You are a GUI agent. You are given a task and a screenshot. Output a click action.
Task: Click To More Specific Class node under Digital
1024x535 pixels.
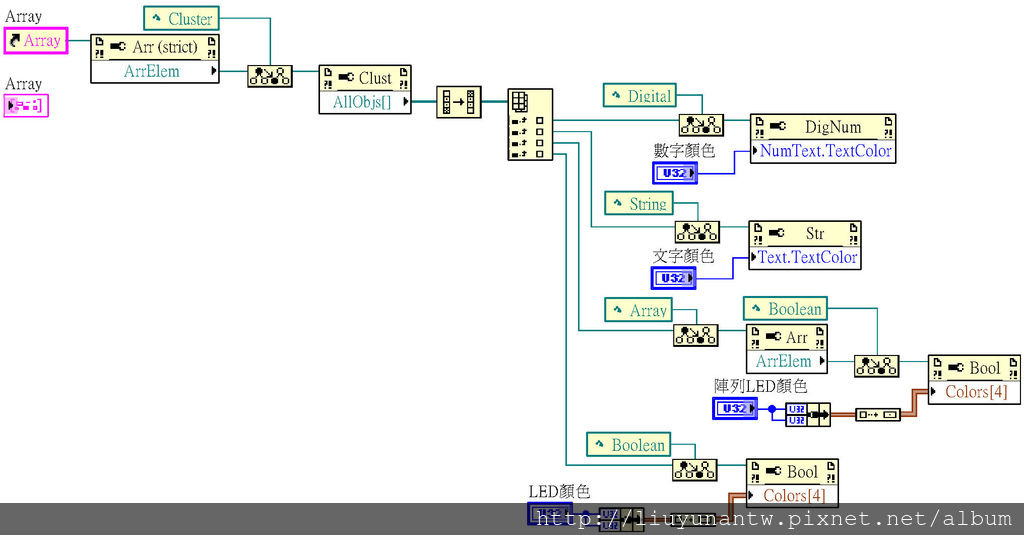click(x=701, y=124)
